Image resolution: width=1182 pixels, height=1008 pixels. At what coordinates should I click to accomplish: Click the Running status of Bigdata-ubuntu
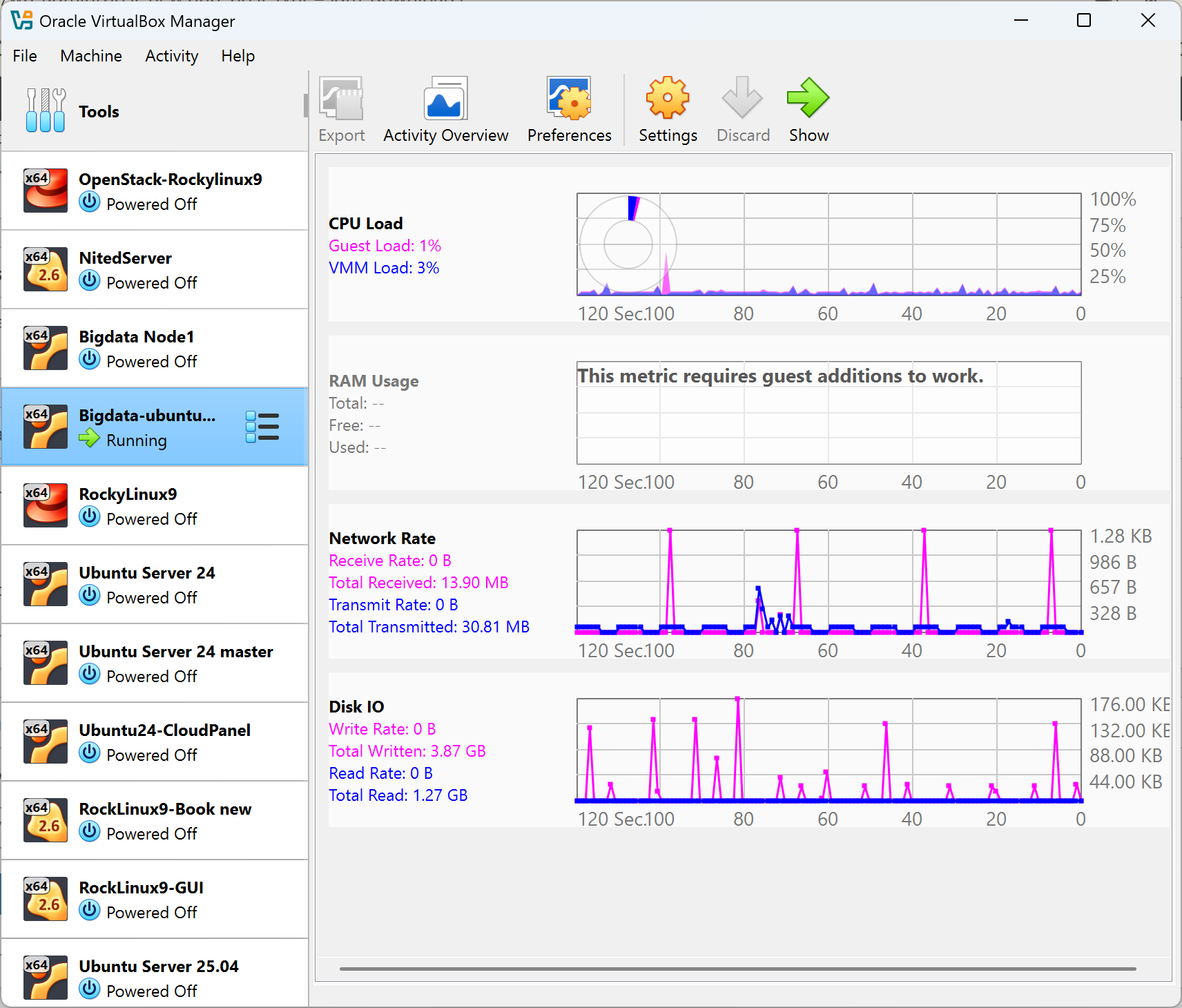(x=137, y=440)
